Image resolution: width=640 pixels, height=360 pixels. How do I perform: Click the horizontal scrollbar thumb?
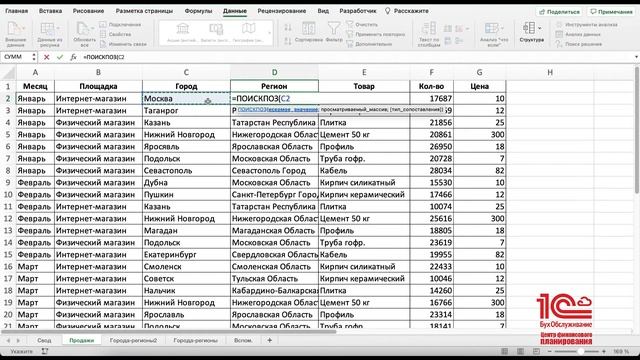click(168, 331)
